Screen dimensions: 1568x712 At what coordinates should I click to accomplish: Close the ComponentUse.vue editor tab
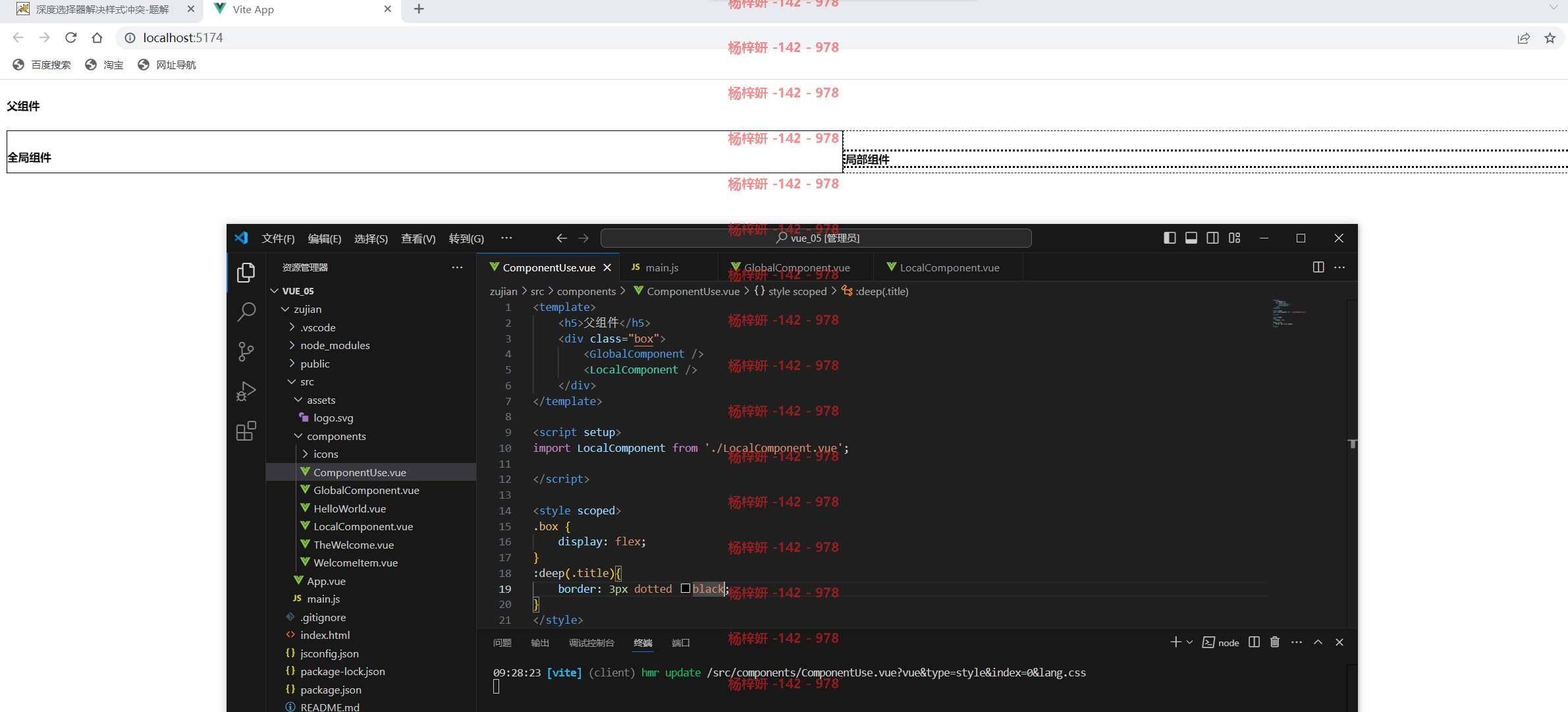[x=607, y=267]
